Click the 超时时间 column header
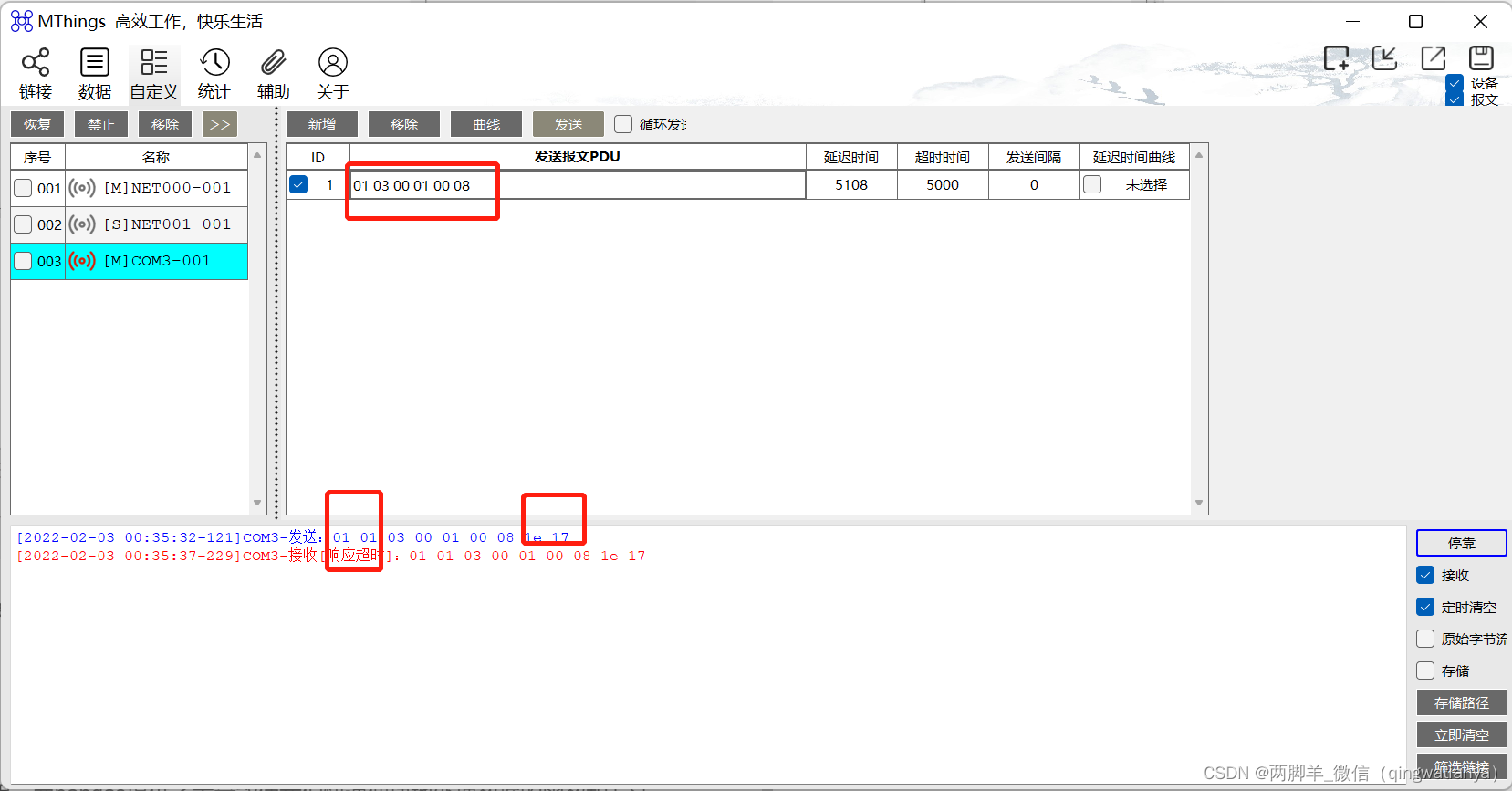Viewport: 1512px width, 791px height. tap(943, 157)
